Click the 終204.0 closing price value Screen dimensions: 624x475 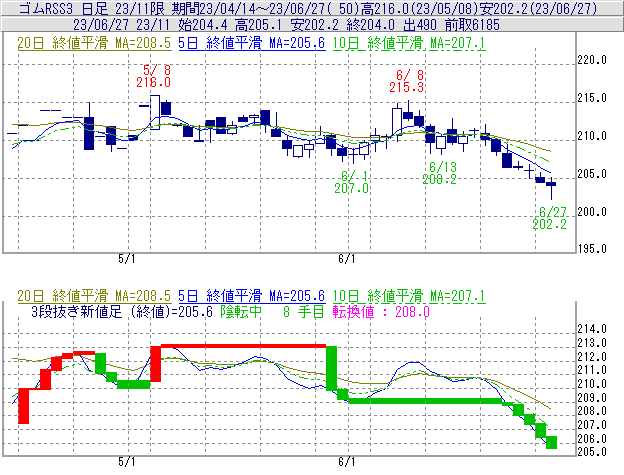pyautogui.click(x=370, y=25)
